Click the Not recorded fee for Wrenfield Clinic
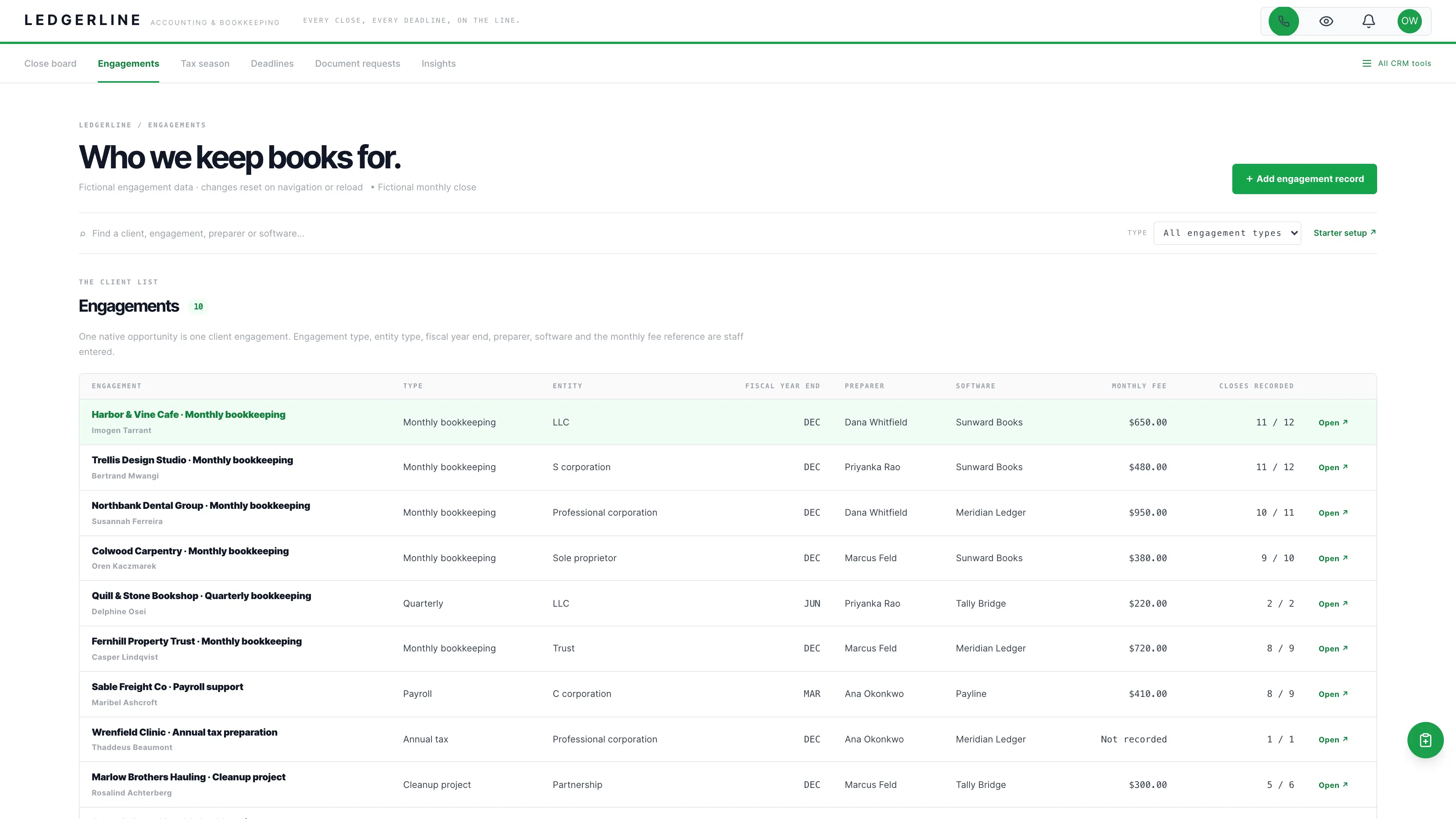The height and width of the screenshot is (819, 1456). pos(1133,739)
